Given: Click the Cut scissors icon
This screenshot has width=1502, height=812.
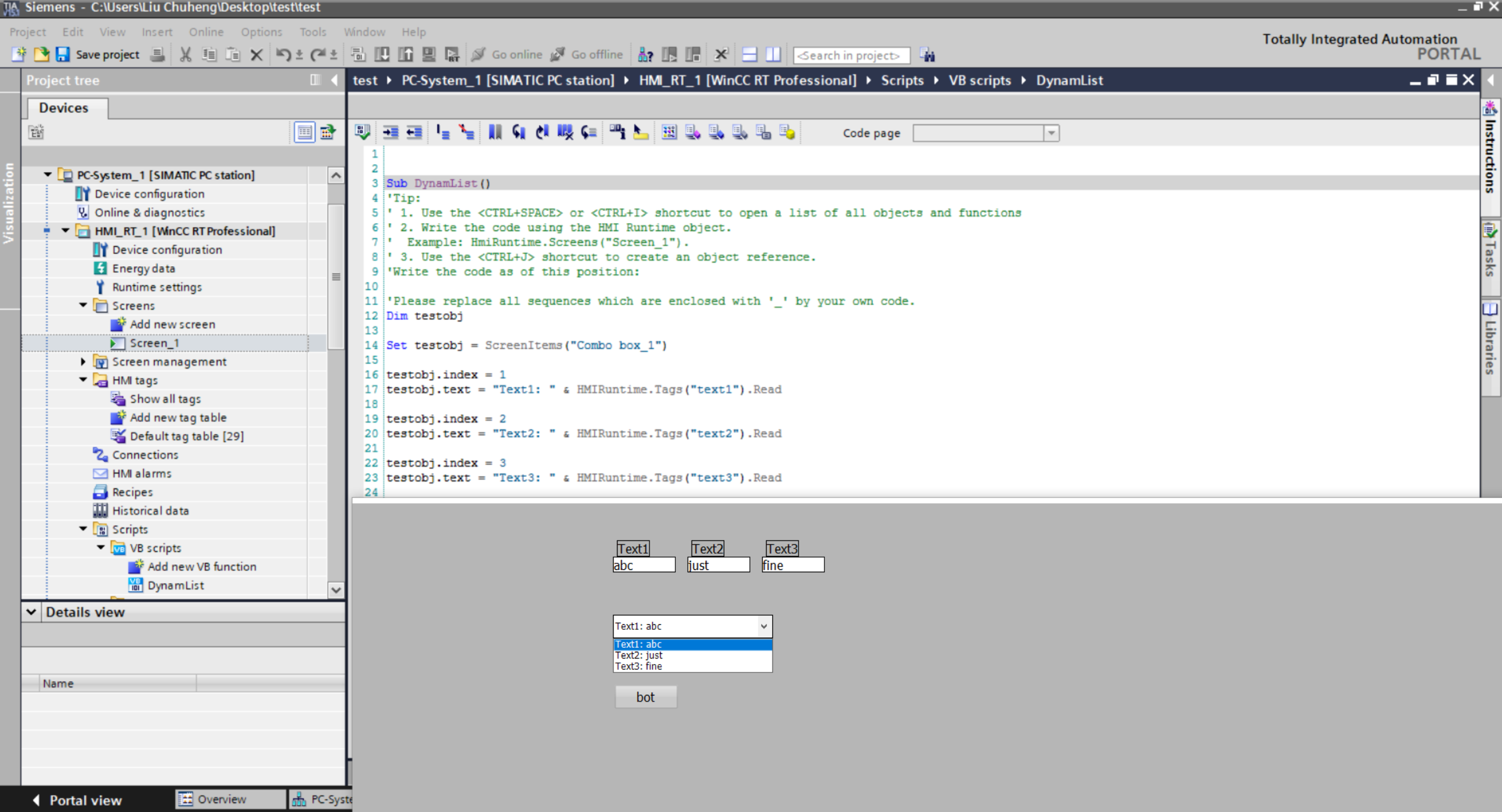Looking at the screenshot, I should pyautogui.click(x=186, y=55).
